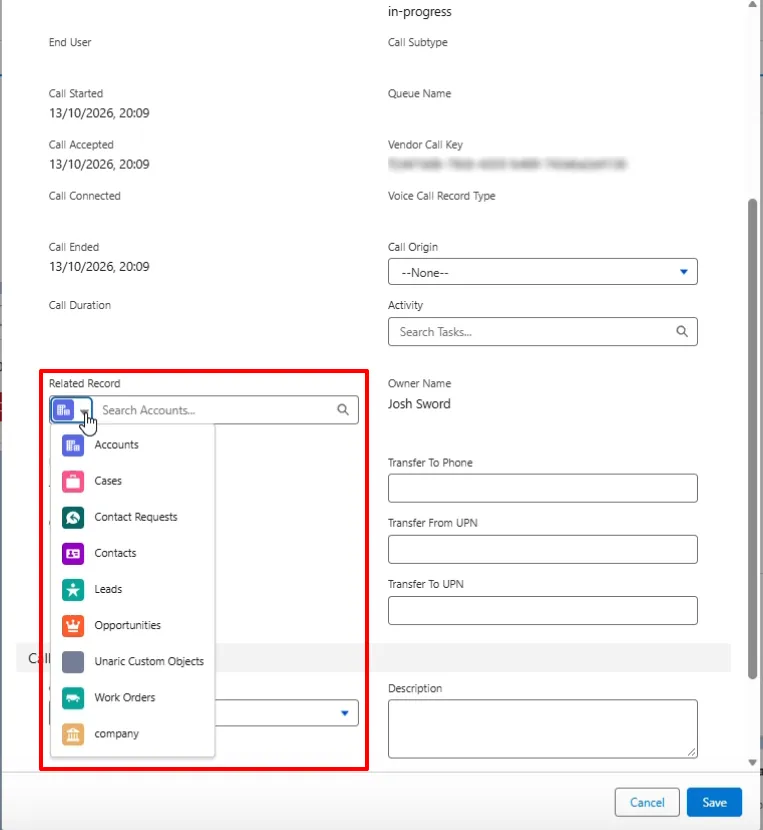Choose Contact Requests in the list

coord(132,517)
